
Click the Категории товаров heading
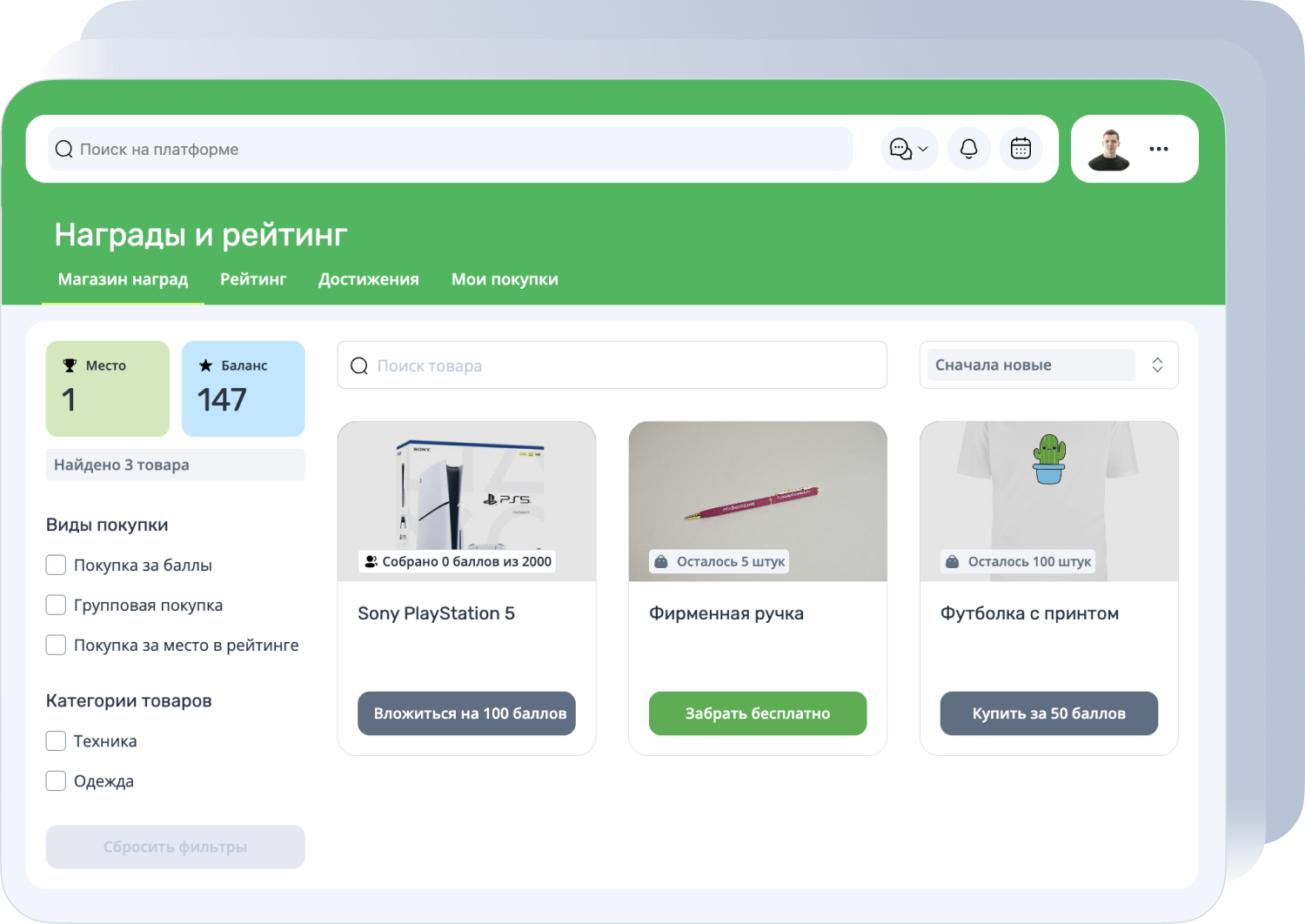(129, 700)
